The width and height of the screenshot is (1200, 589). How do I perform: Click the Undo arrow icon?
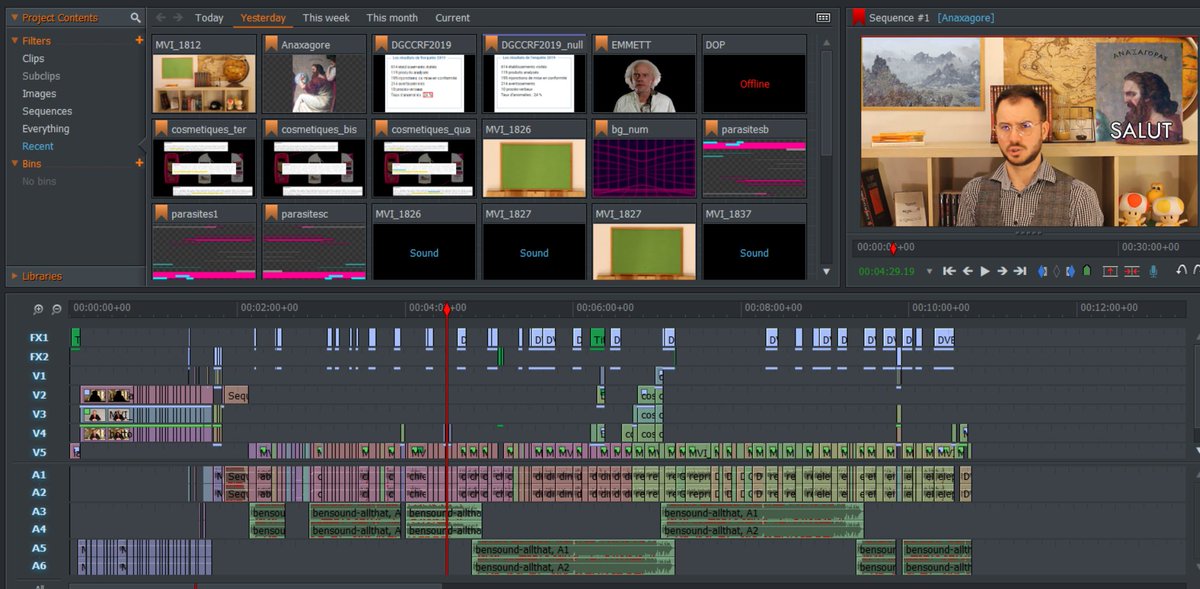(x=1182, y=270)
